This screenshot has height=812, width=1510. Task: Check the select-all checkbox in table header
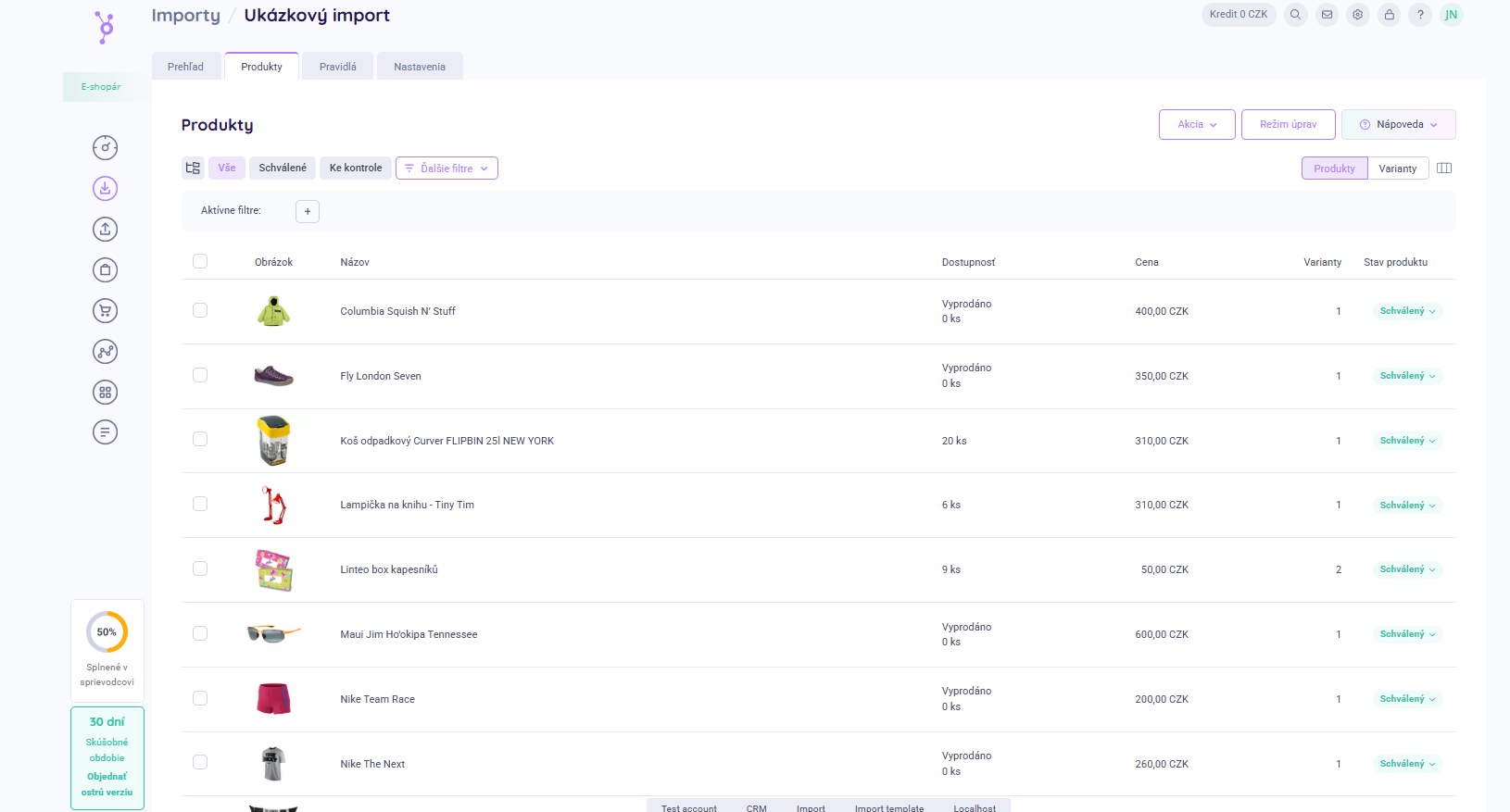(200, 261)
